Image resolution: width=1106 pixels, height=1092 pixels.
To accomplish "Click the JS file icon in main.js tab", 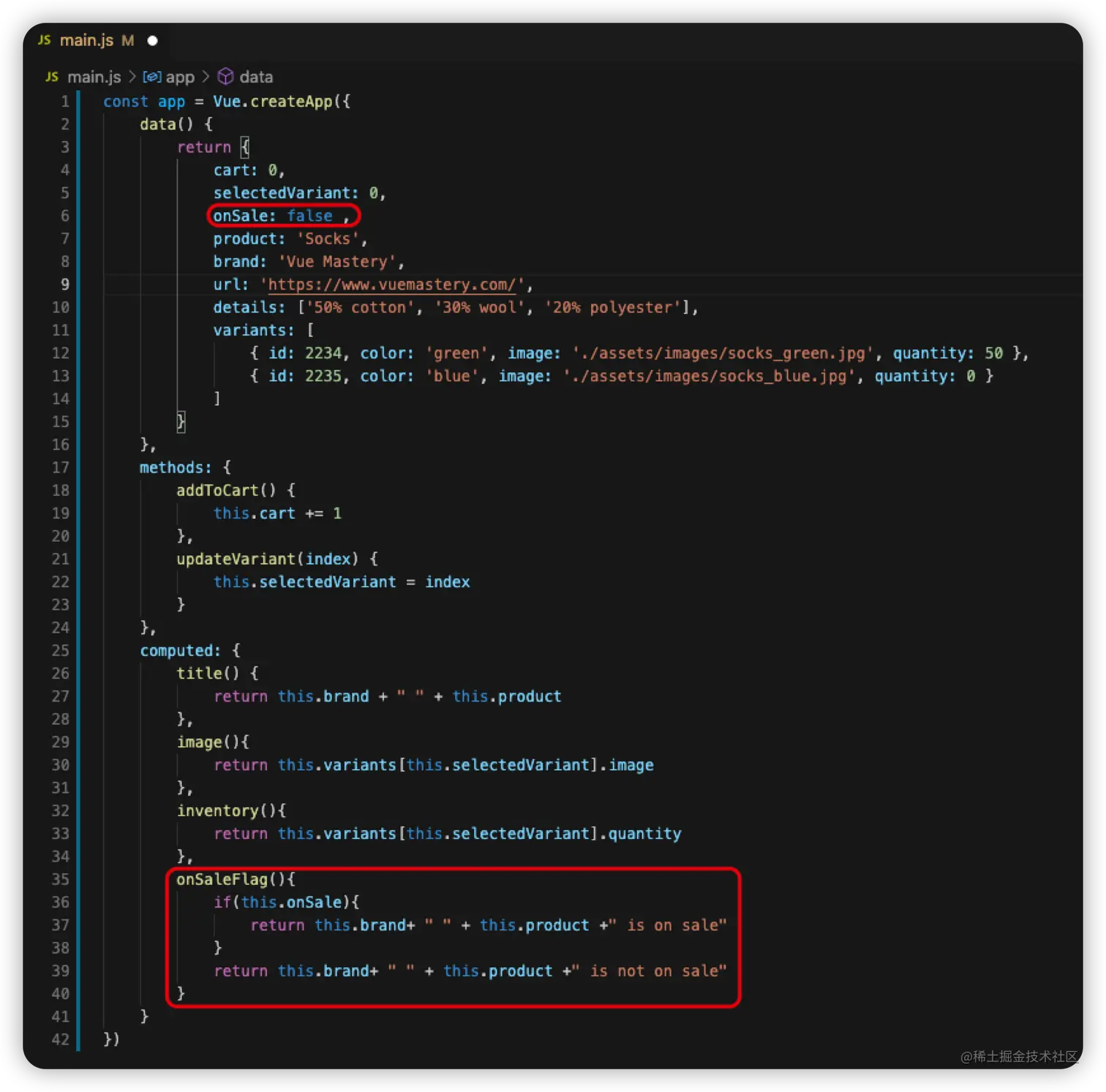I will click(x=45, y=40).
